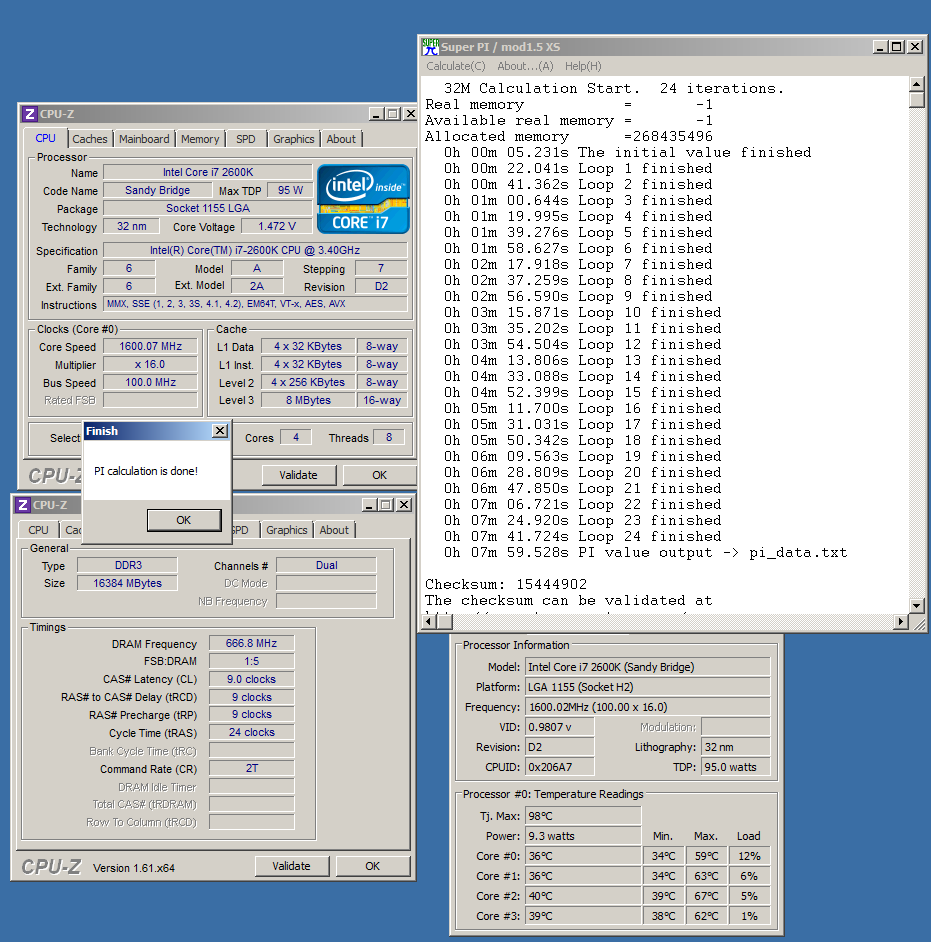Open the About...(A) menu in Super PI
This screenshot has width=931, height=942.
pos(526,66)
